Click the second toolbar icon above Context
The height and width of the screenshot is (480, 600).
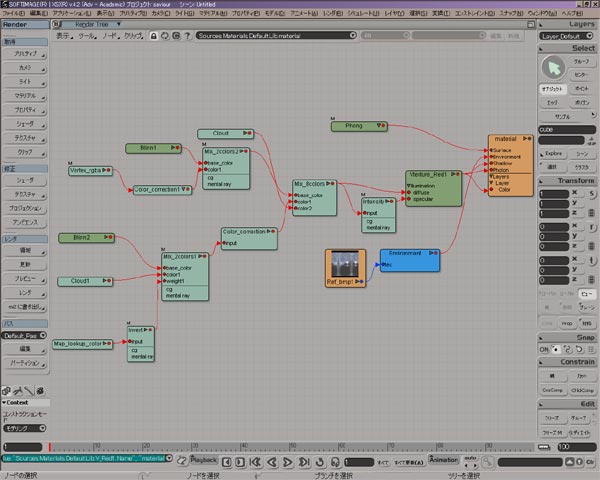tap(18, 390)
